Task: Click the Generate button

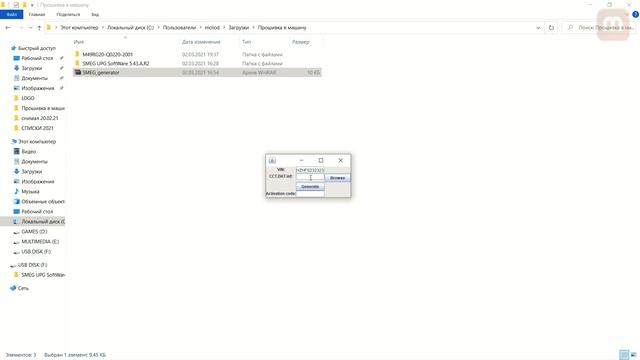Action: (x=310, y=187)
